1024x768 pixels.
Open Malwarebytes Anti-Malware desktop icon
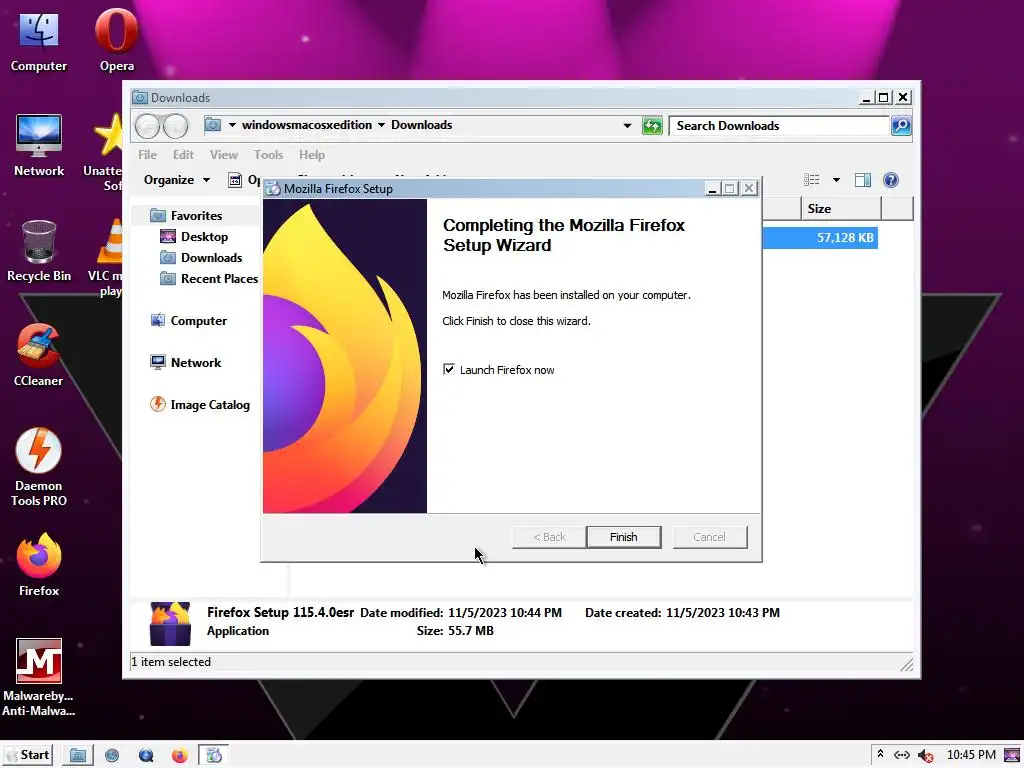click(39, 677)
